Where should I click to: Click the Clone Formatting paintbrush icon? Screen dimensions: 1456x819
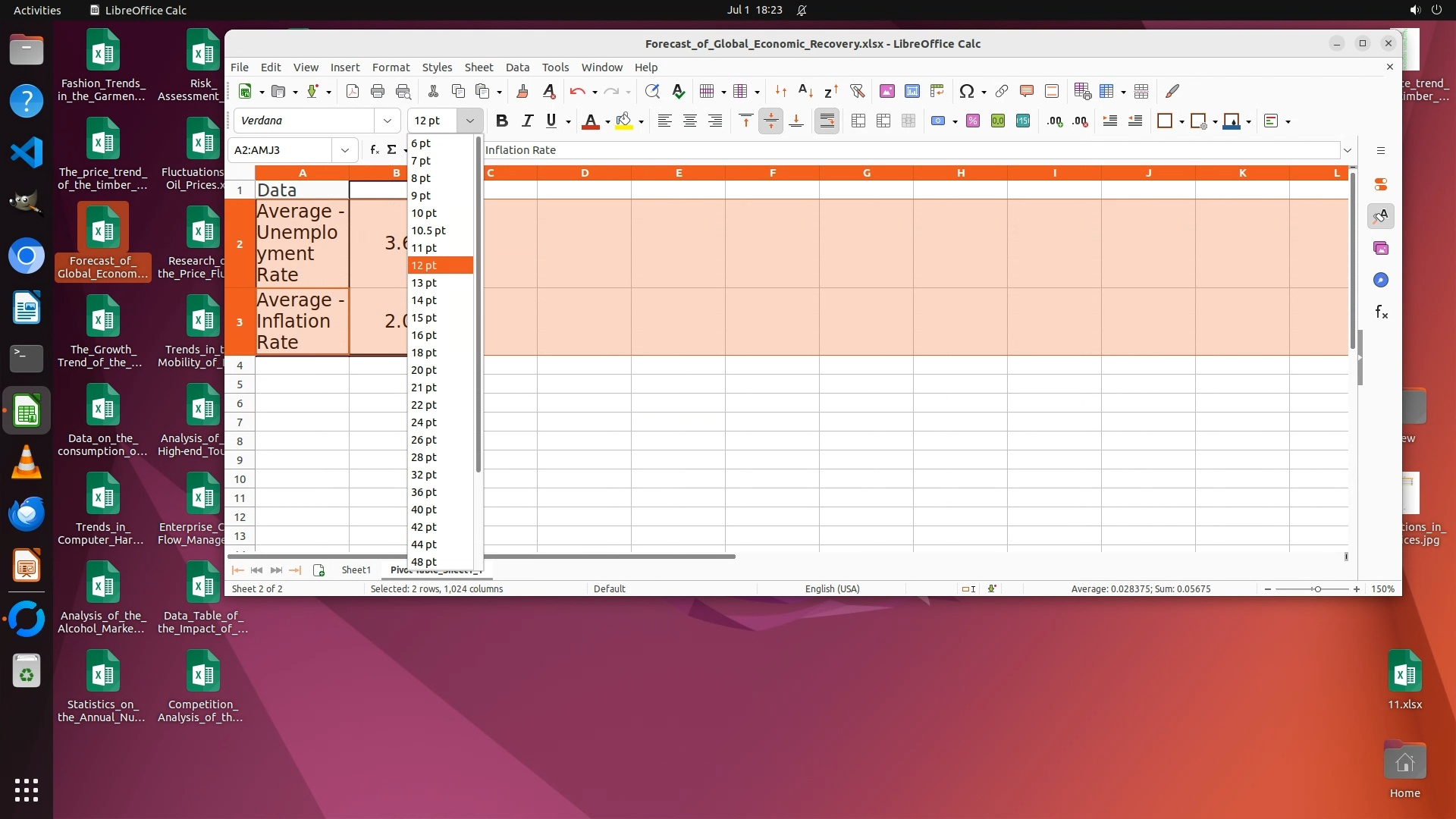pyautogui.click(x=522, y=91)
